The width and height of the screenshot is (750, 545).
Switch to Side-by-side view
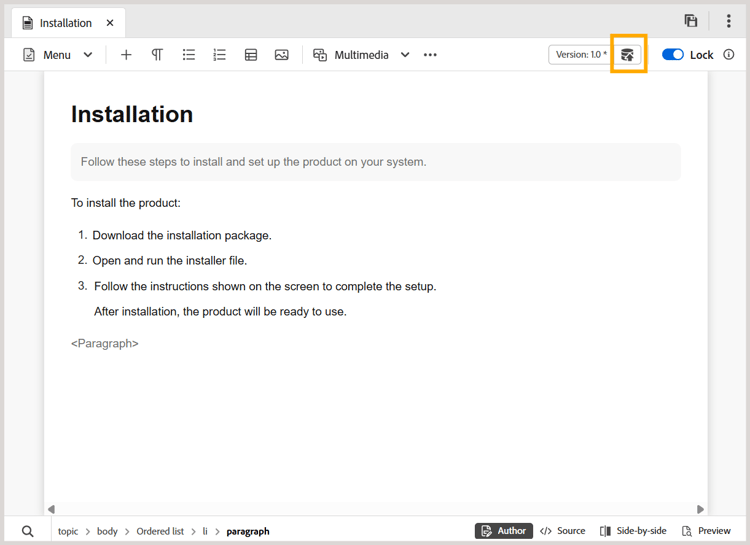coord(633,531)
